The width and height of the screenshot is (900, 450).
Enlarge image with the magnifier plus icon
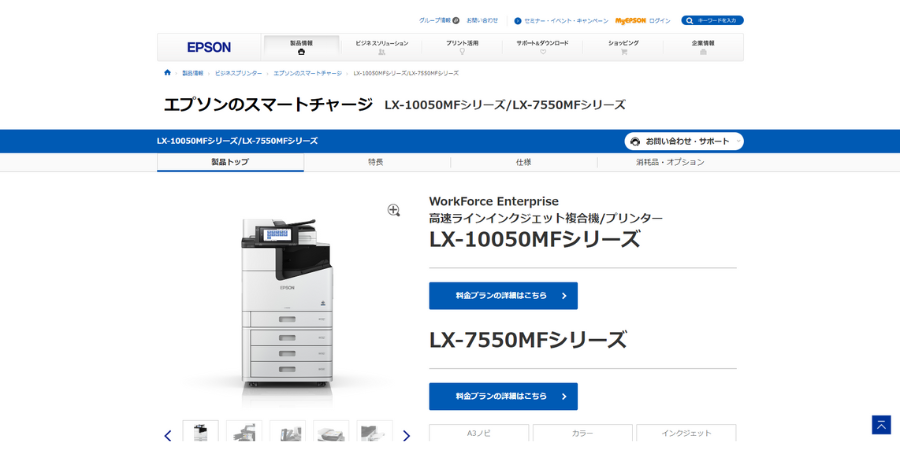[394, 210]
